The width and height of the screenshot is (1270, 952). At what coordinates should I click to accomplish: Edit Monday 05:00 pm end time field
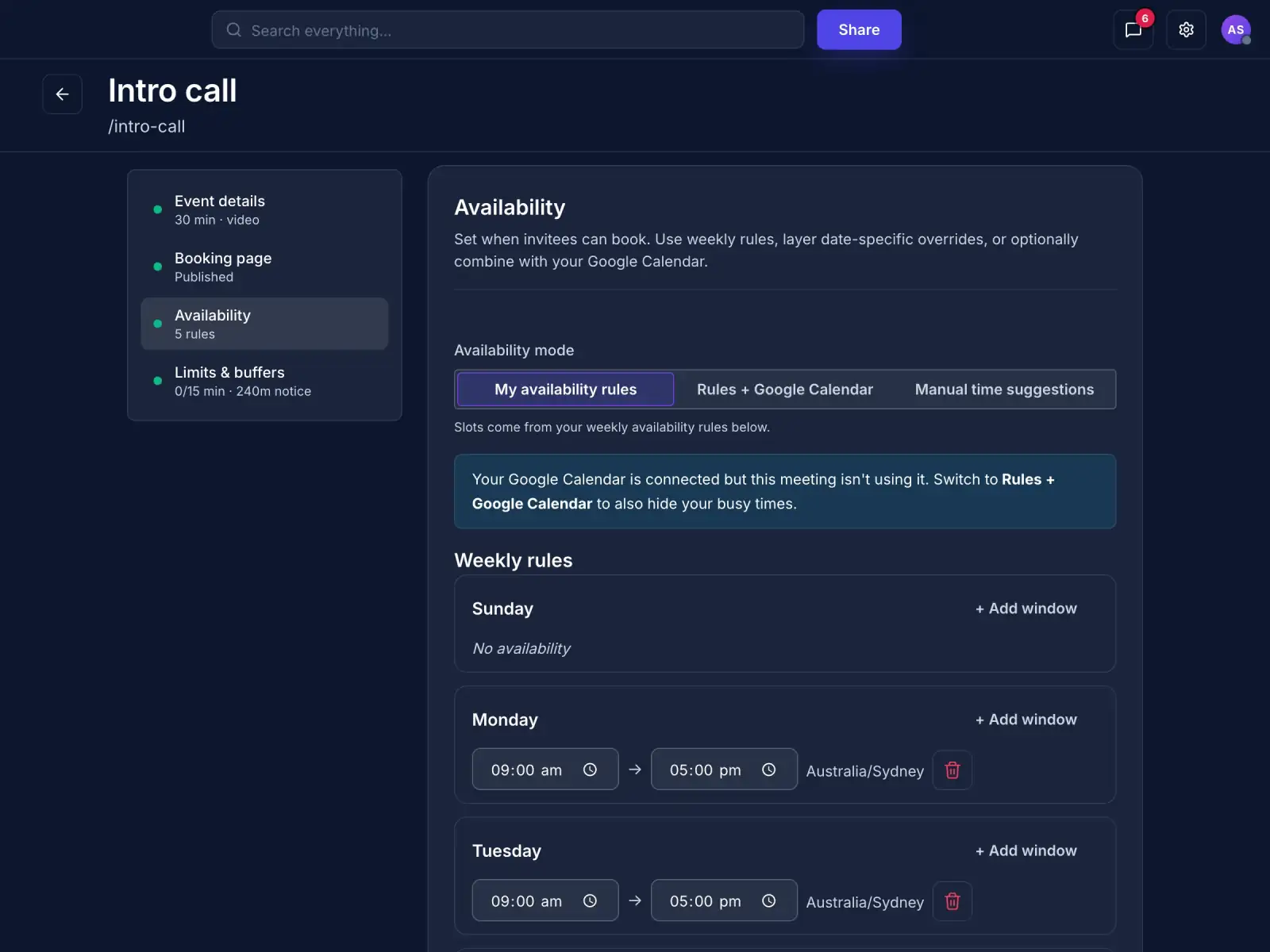tap(724, 770)
